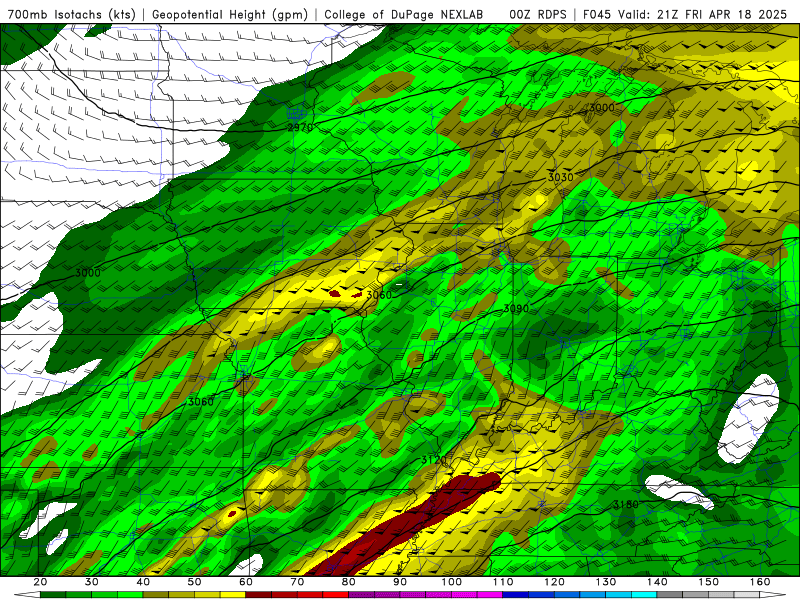Click the 3090 height contour label

[516, 308]
